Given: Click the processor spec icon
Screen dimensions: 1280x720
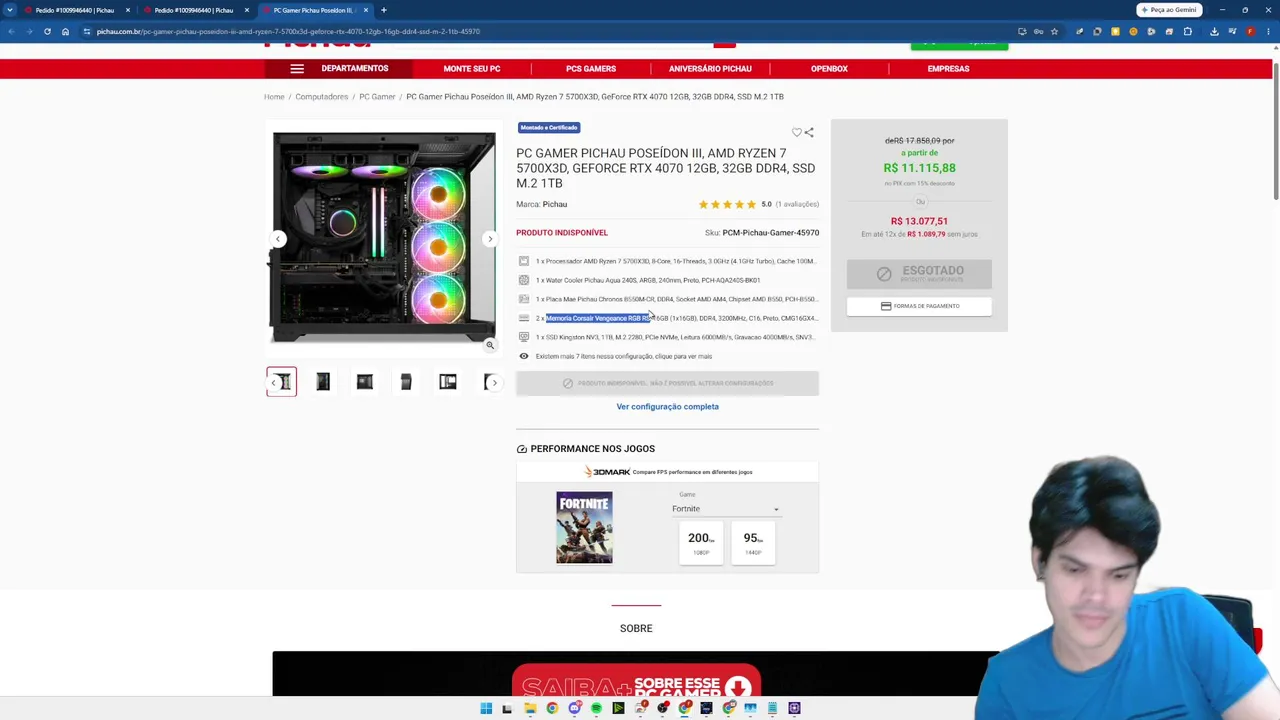Looking at the screenshot, I should (523, 261).
